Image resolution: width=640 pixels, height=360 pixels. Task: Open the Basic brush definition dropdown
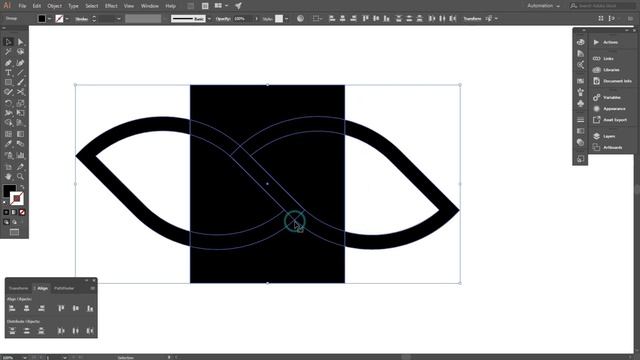tap(209, 19)
